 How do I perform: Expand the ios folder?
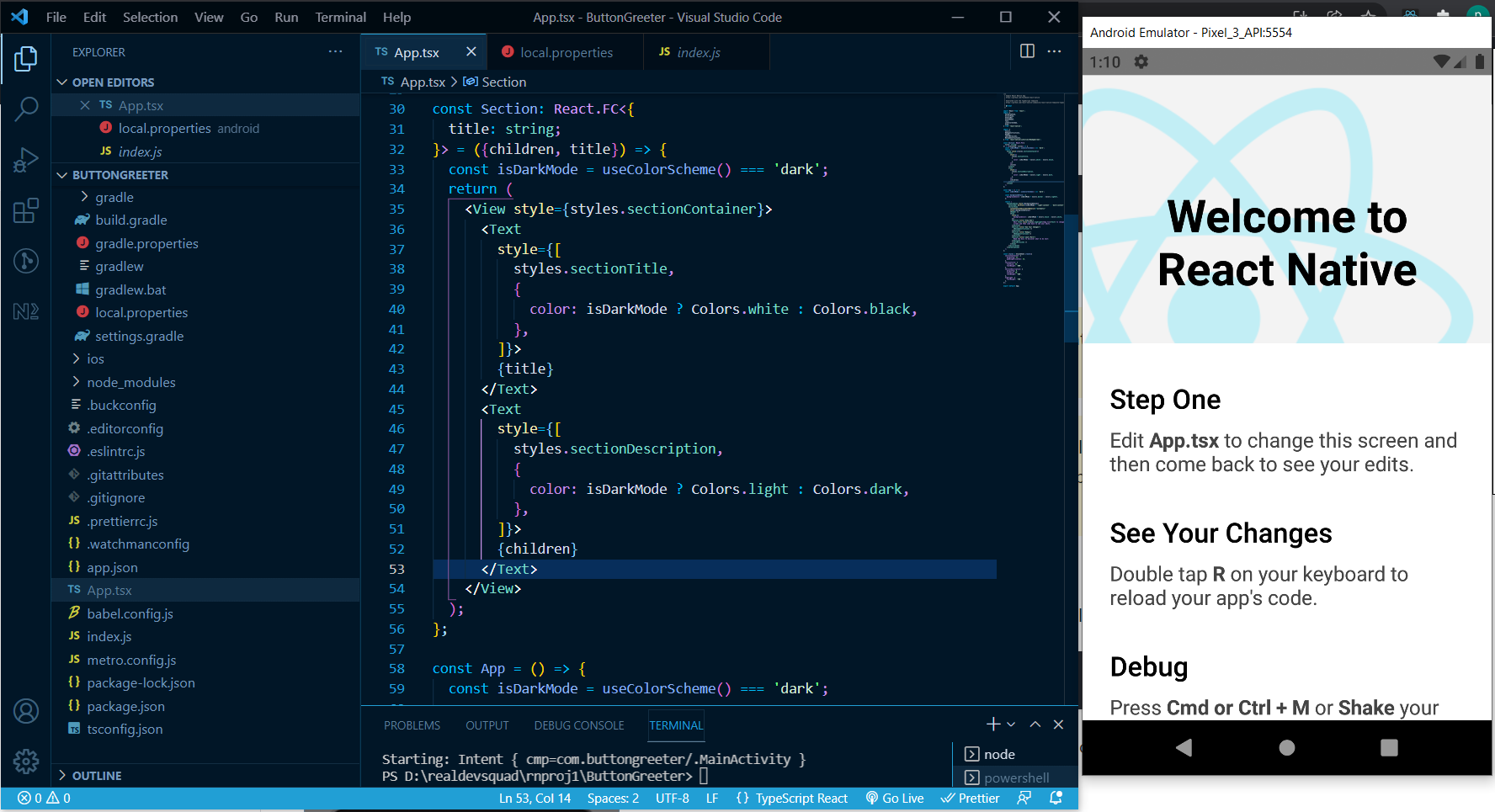point(77,358)
